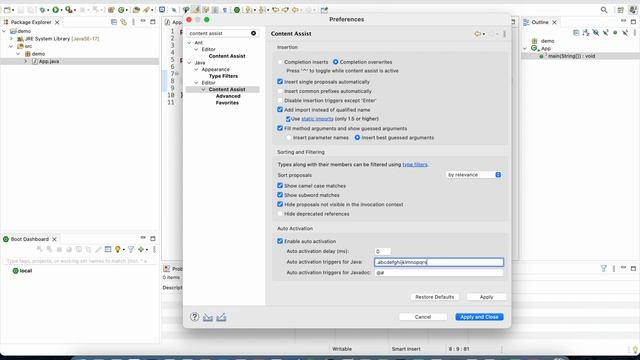Click Collapse All in Package Explorer

tap(114, 22)
